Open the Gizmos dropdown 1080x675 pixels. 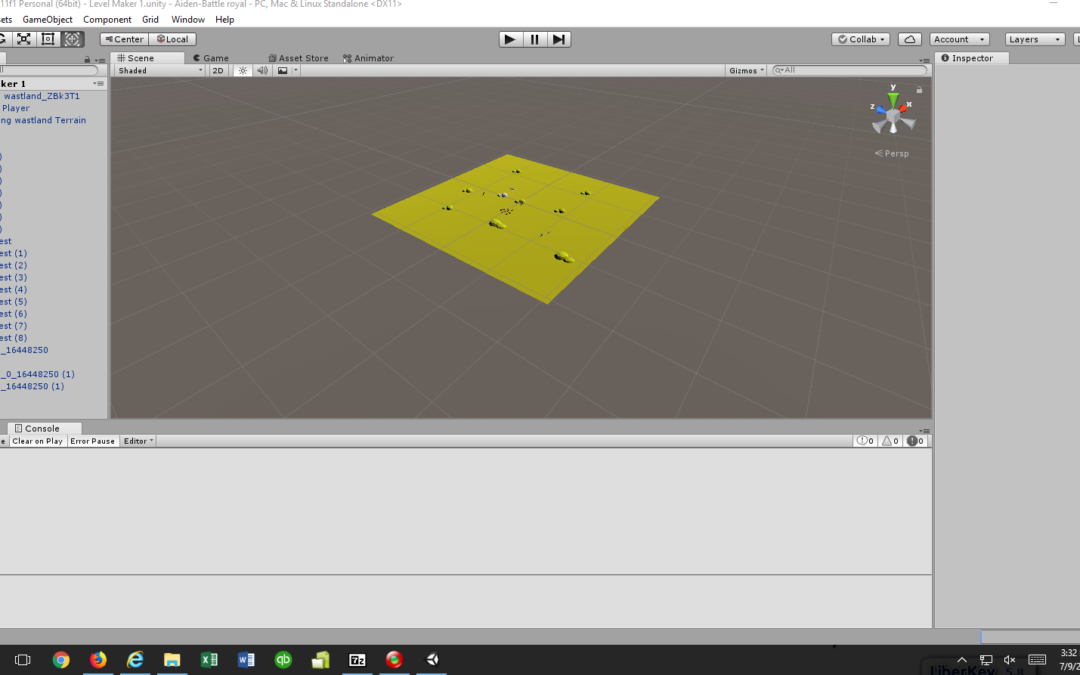(x=747, y=70)
